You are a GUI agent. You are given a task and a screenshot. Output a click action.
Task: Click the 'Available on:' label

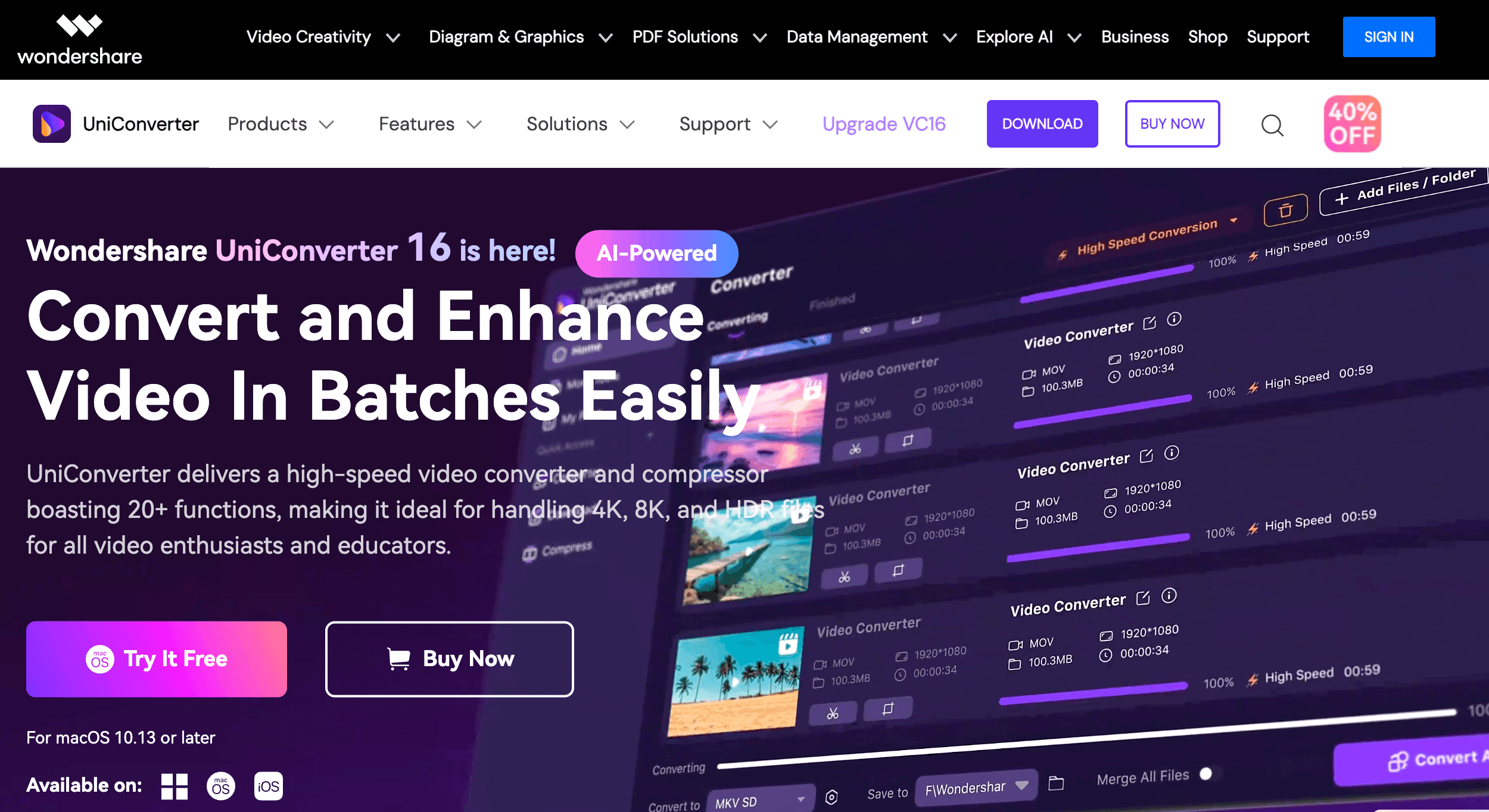coord(84,785)
